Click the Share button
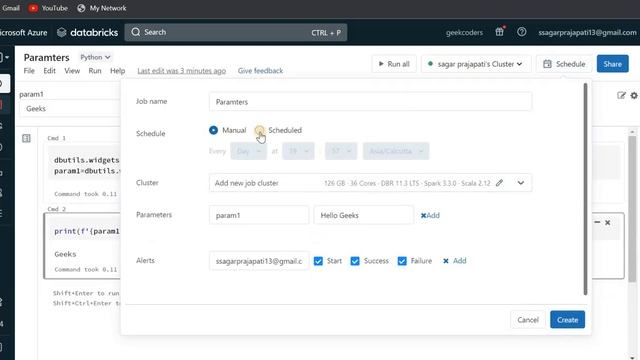The image size is (640, 360). coord(613,64)
